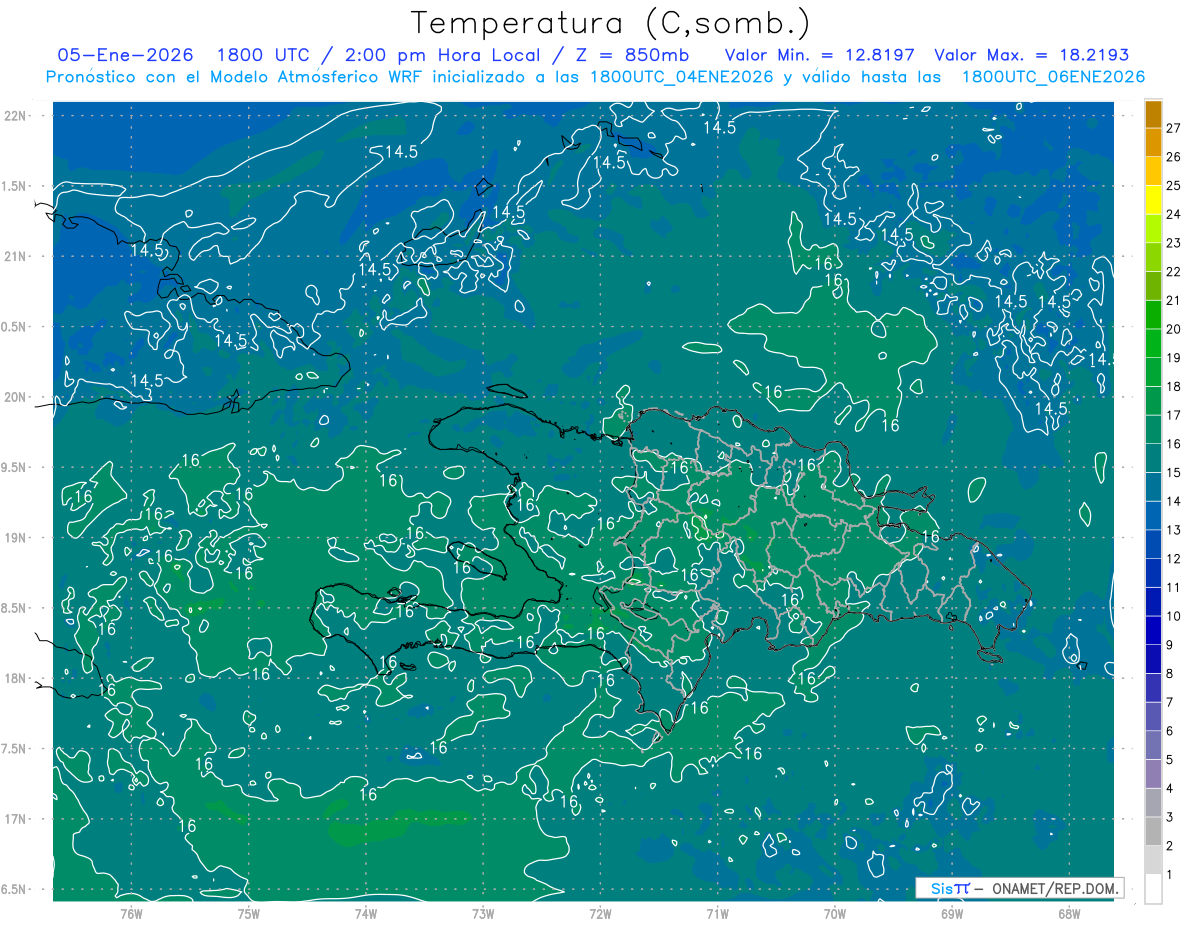Image resolution: width=1200 pixels, height=927 pixels.
Task: Click the '22N' latitude axis label
Action: coord(14,115)
